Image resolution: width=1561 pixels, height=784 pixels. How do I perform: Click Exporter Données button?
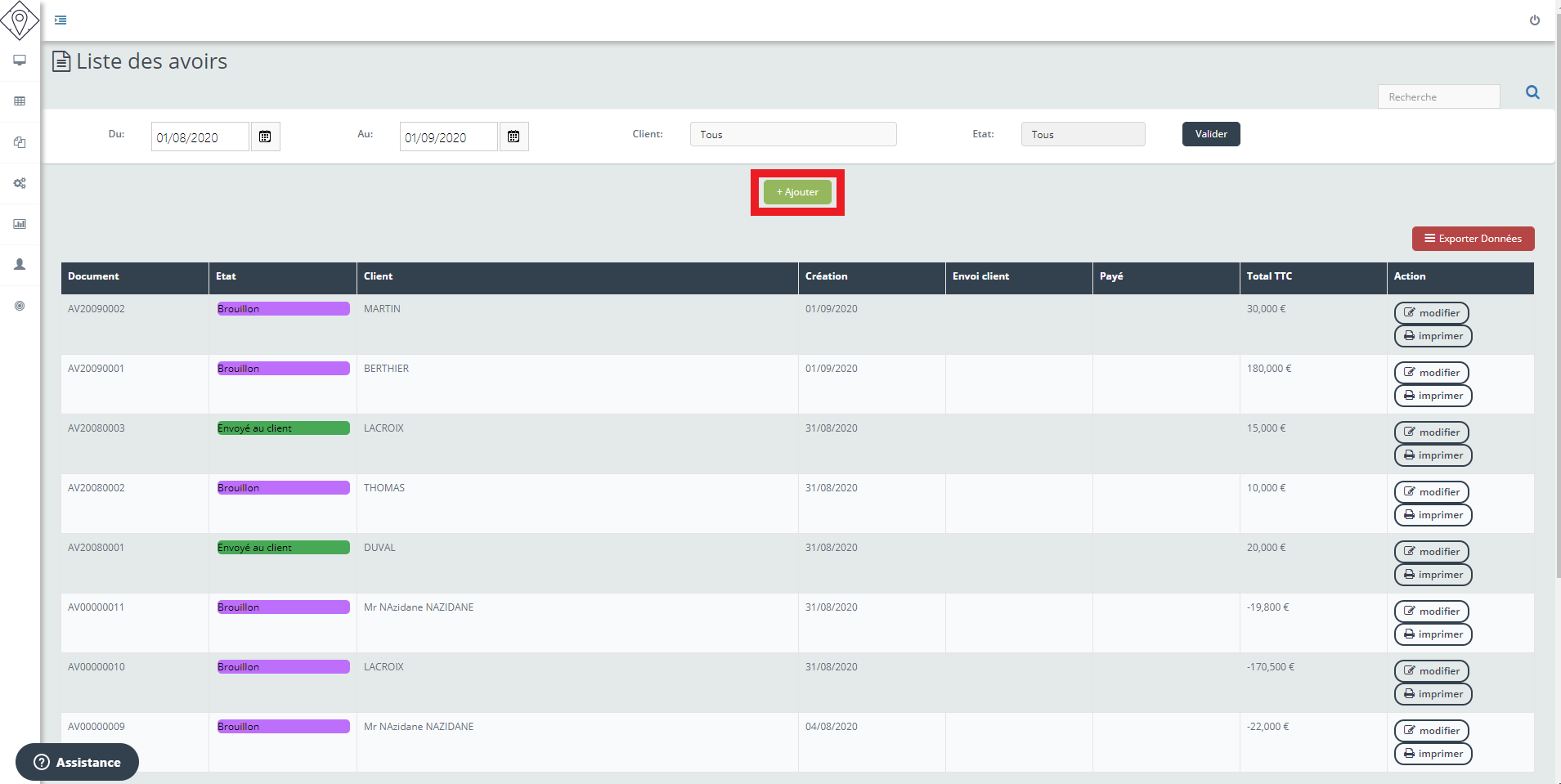coord(1473,239)
